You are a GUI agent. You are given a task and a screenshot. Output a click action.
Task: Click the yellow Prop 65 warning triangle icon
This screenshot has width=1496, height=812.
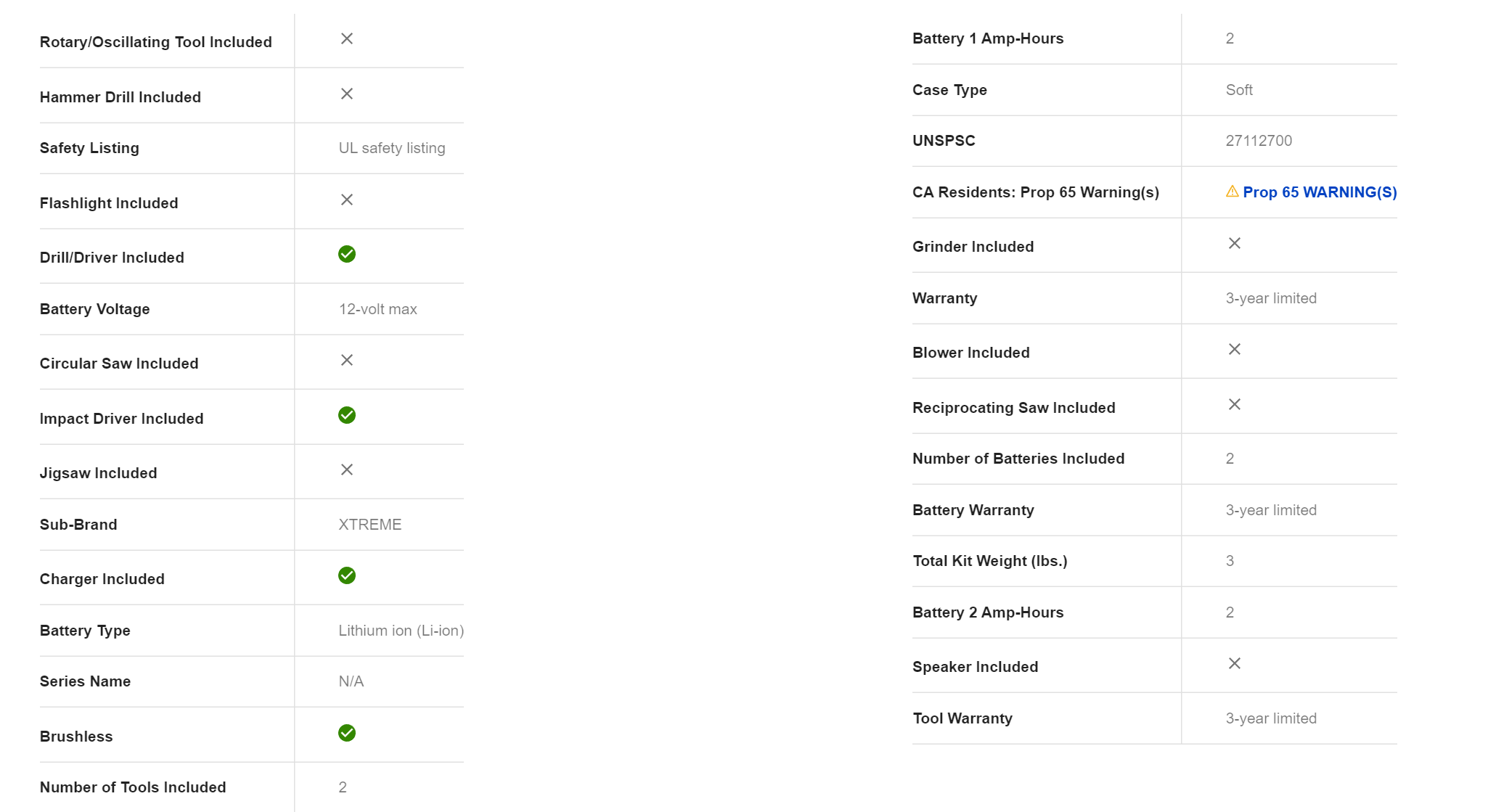[1232, 192]
